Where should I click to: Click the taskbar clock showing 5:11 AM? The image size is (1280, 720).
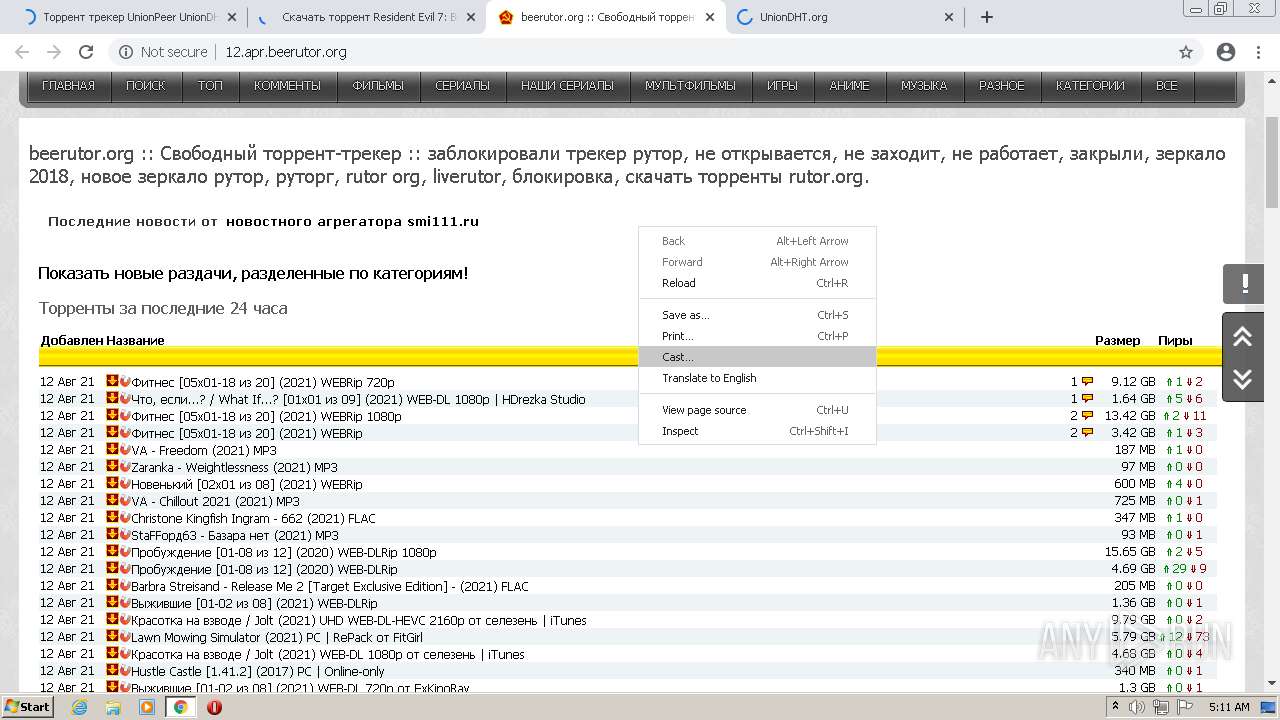(x=1229, y=707)
